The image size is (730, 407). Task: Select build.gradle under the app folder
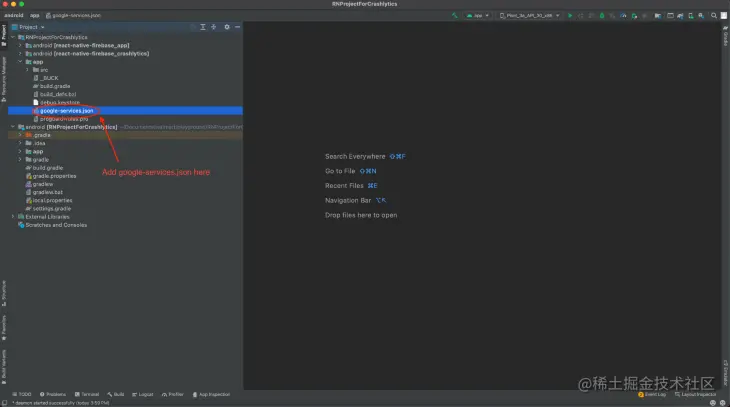click(51, 86)
